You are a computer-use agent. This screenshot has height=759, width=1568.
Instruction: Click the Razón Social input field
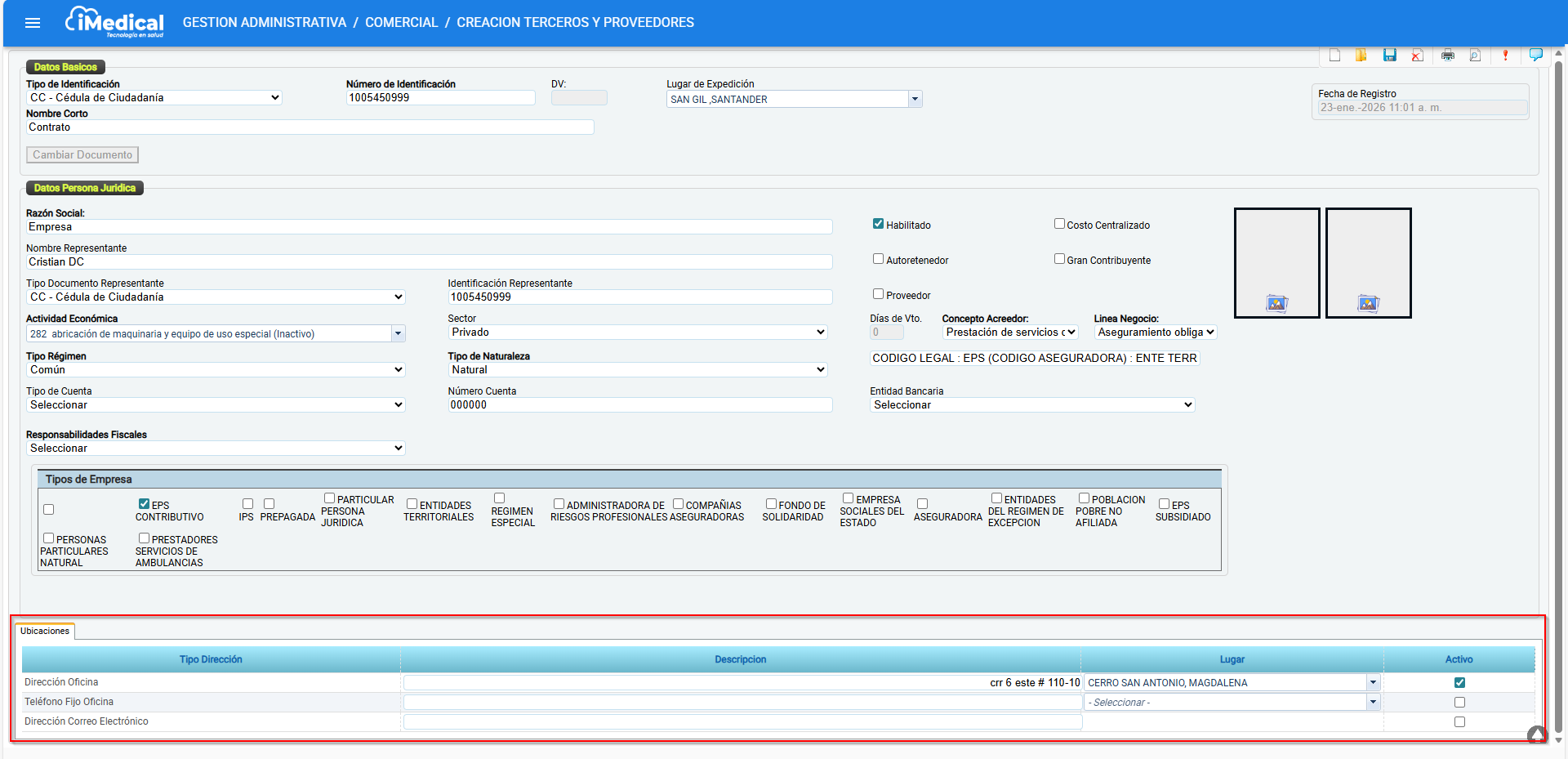click(430, 227)
